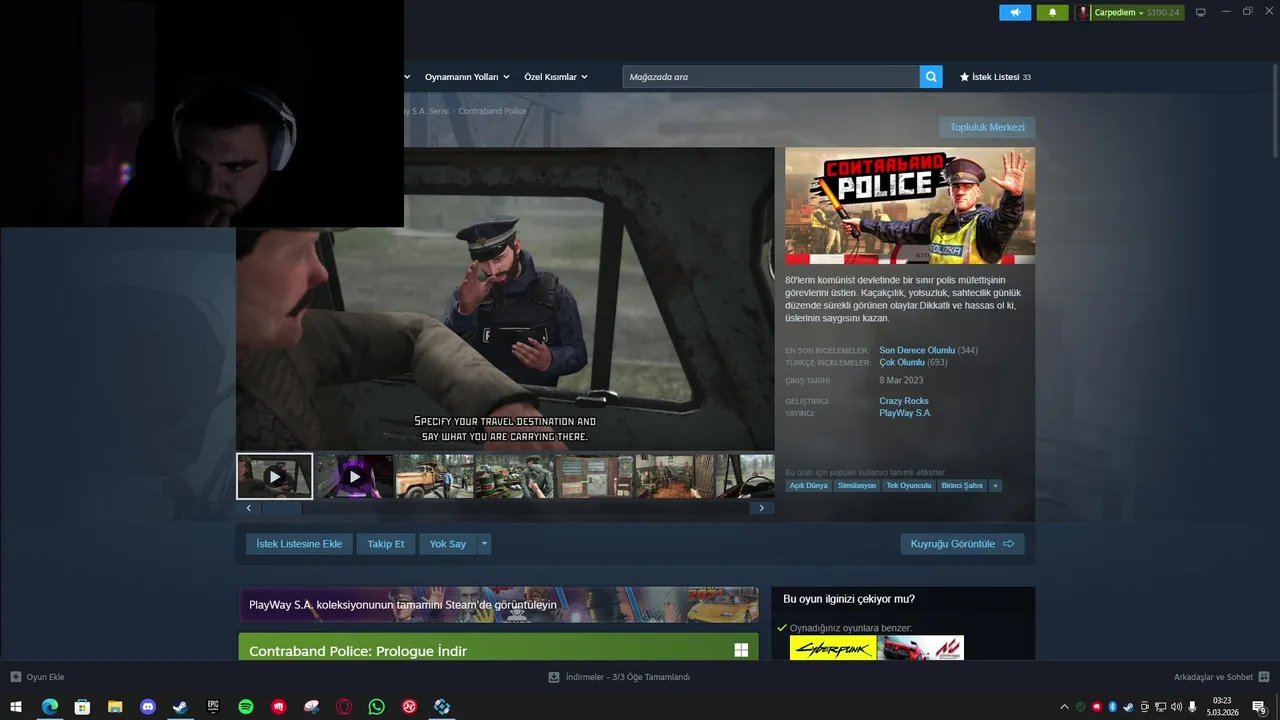The image size is (1280, 720).
Task: Click the store search magnifier button
Action: (x=931, y=77)
